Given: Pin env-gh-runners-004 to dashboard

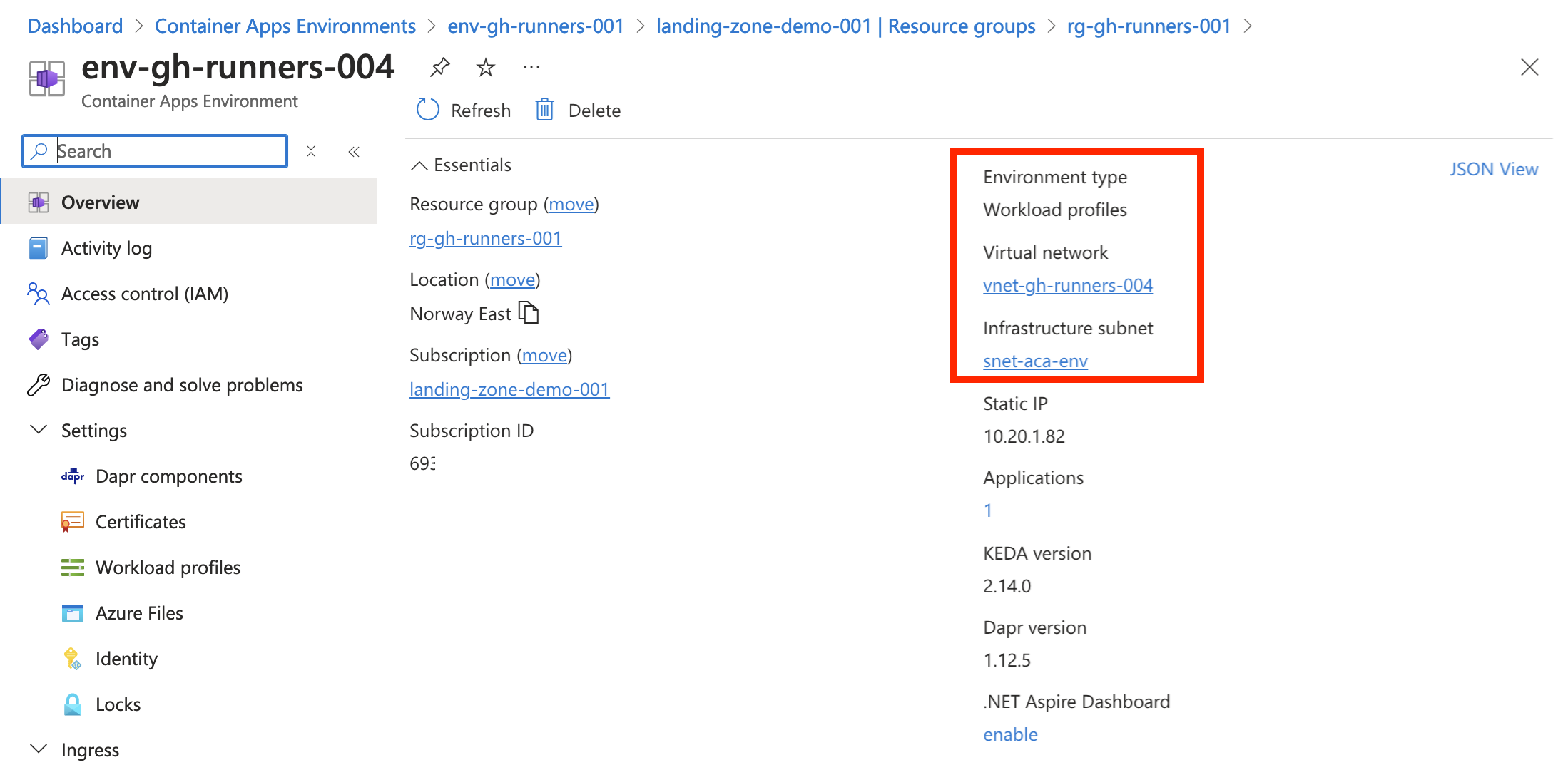Looking at the screenshot, I should [x=439, y=68].
